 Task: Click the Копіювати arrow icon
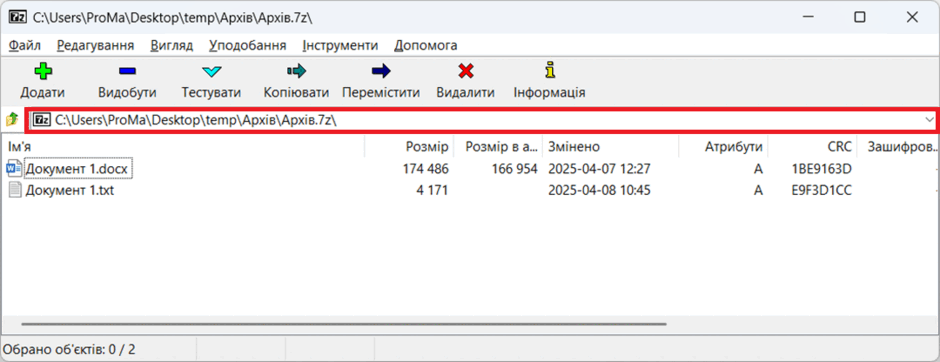point(296,71)
